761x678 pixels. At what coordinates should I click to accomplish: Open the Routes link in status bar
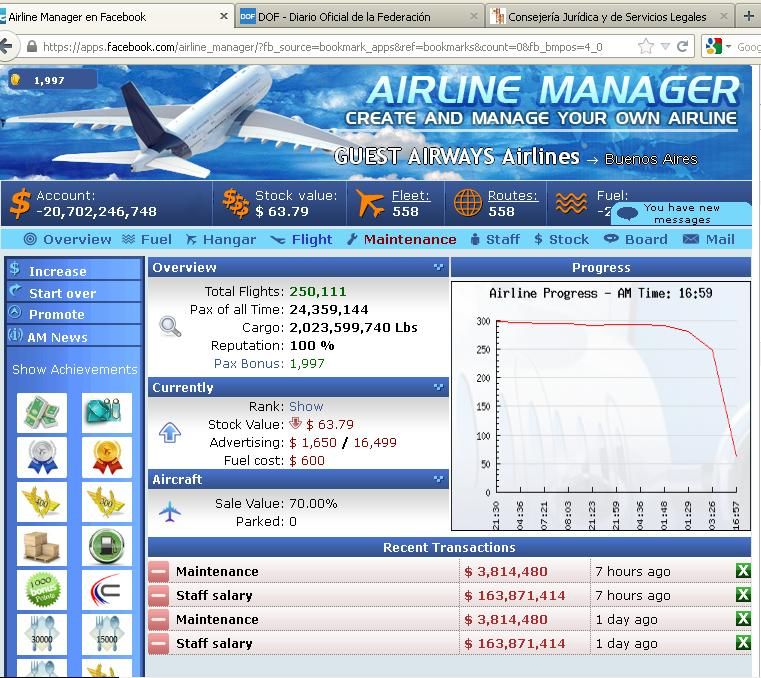click(513, 196)
